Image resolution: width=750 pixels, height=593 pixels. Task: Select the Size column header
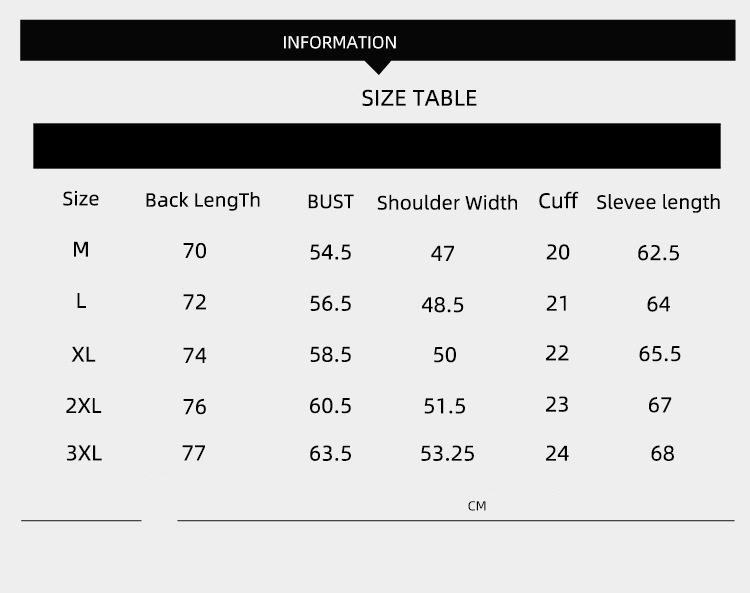point(81,198)
